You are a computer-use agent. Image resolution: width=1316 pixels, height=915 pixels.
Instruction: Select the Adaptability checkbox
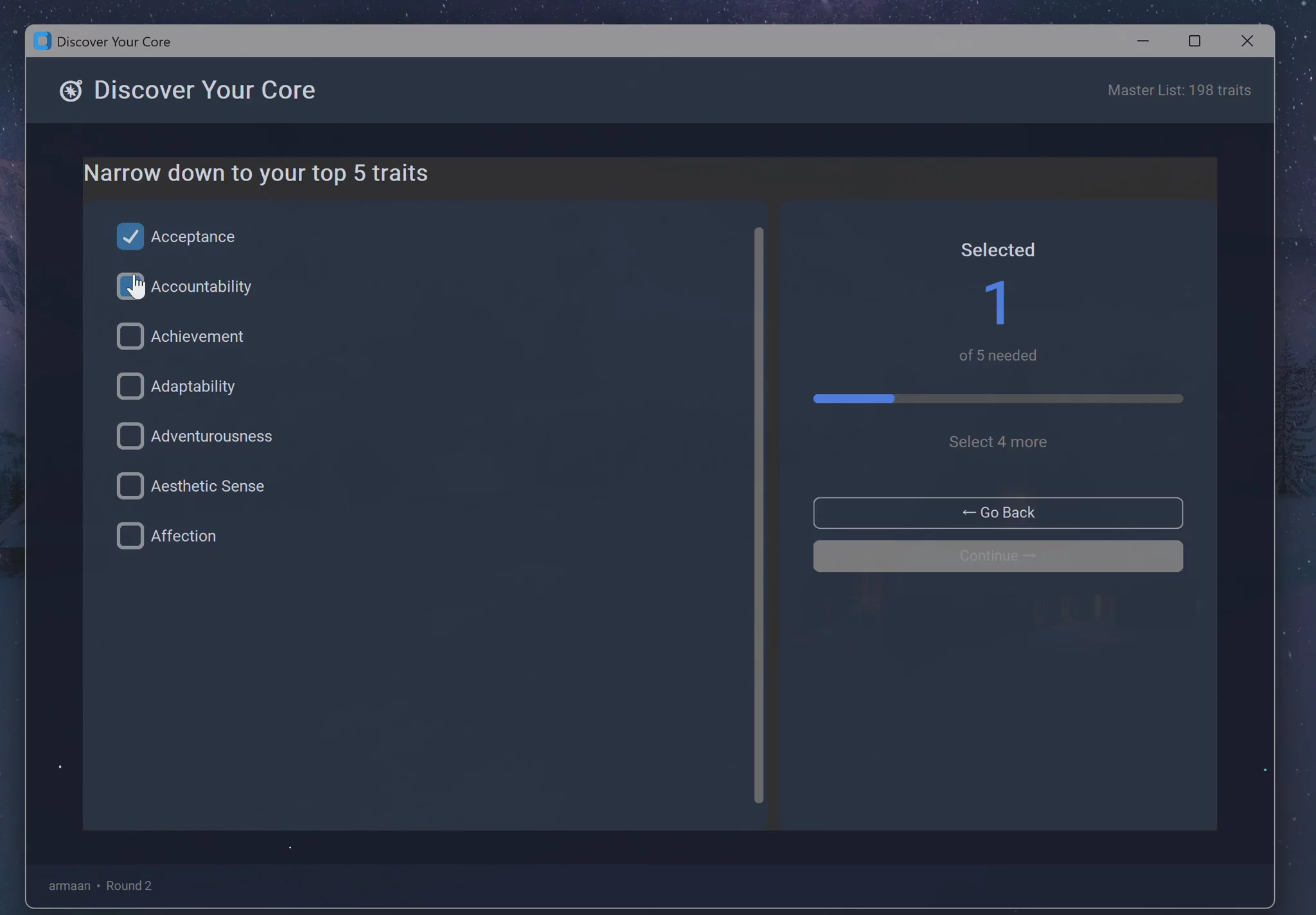pyautogui.click(x=130, y=386)
